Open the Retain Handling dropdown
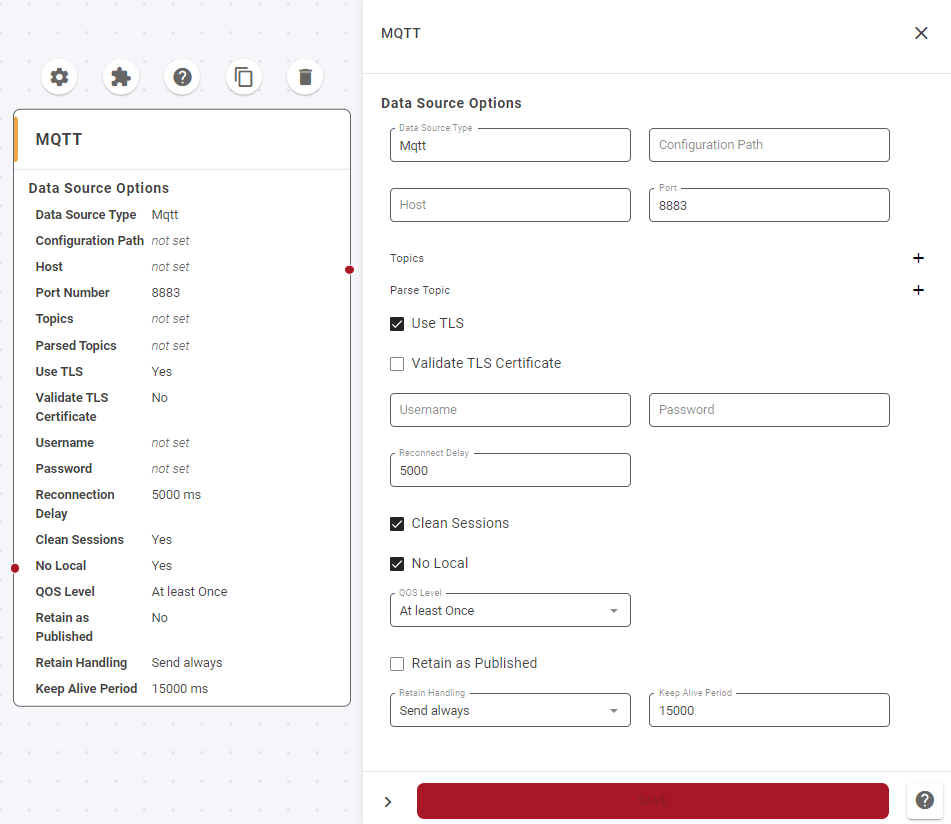 pos(510,710)
